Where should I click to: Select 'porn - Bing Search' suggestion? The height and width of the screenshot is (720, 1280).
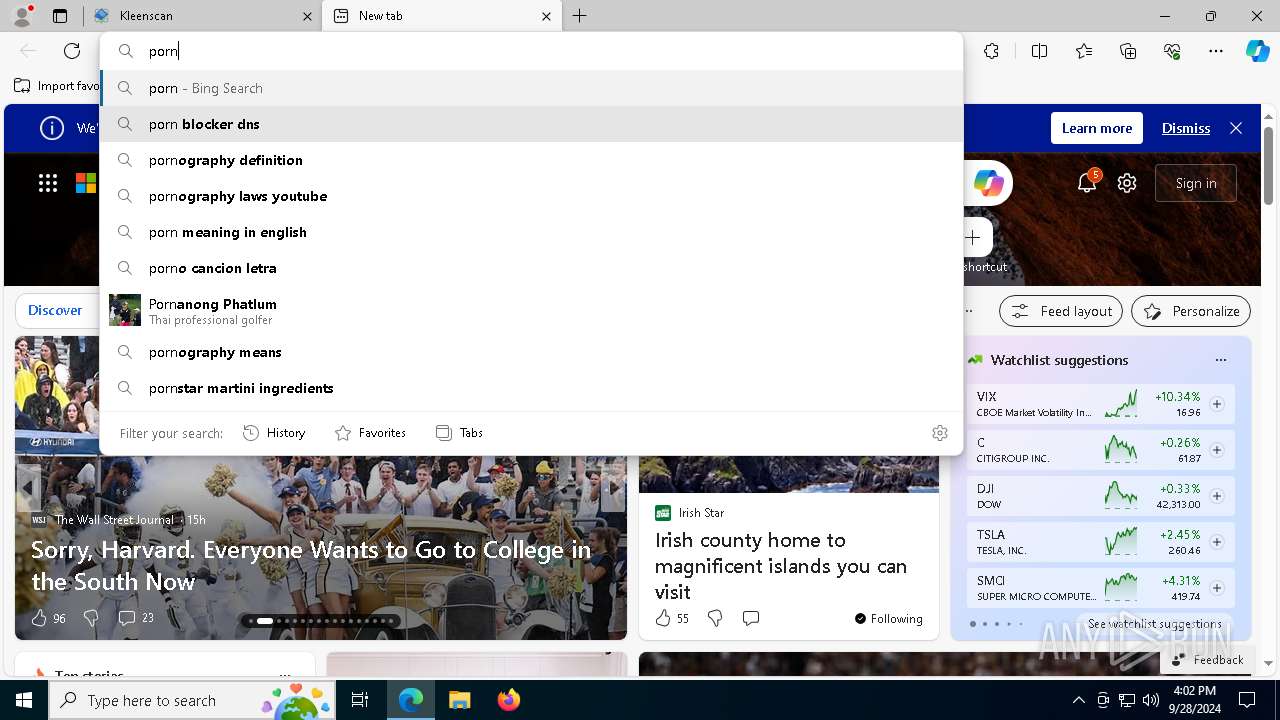click(531, 88)
